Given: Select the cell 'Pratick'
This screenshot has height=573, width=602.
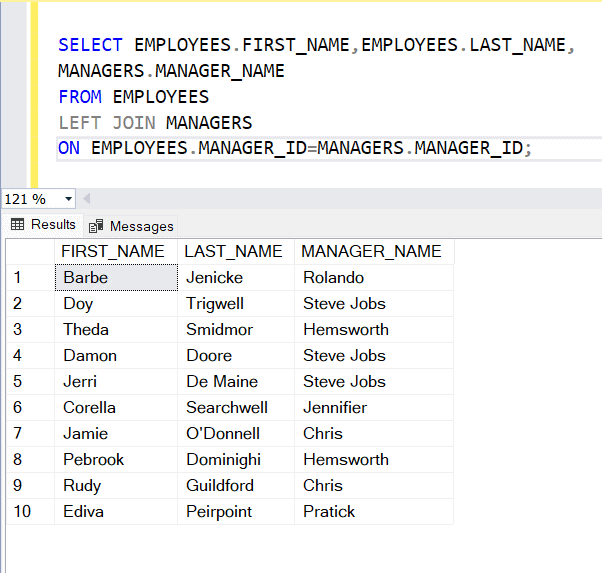Looking at the screenshot, I should (x=374, y=512).
